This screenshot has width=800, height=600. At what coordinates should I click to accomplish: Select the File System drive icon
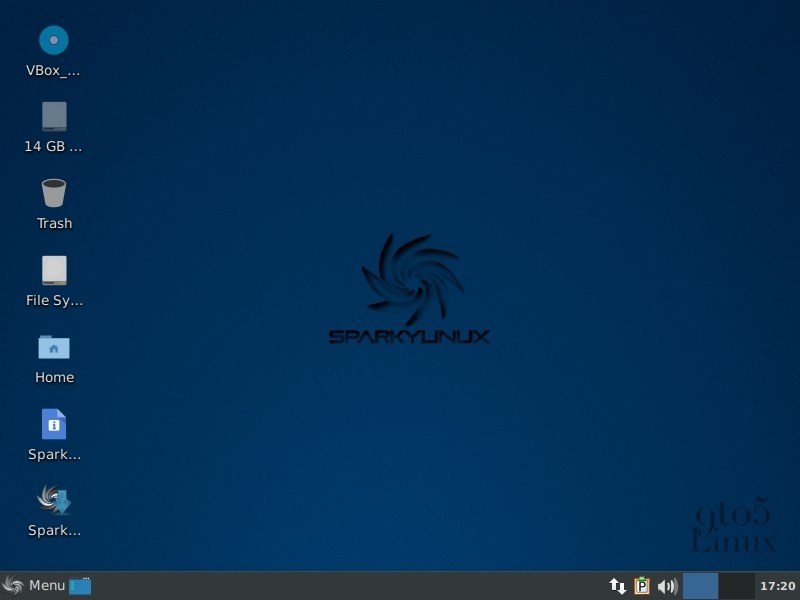pos(54,270)
